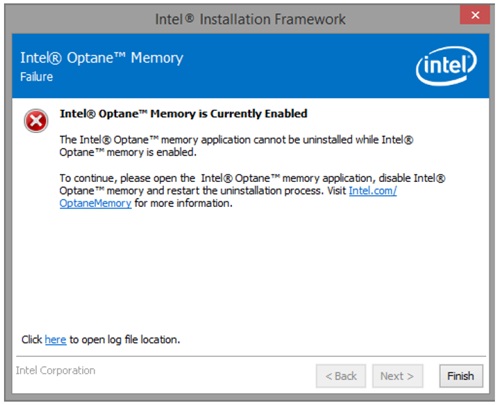This screenshot has height=405, width=499.
Task: Click the Intel Installation Framework title bar
Action: [250, 19]
